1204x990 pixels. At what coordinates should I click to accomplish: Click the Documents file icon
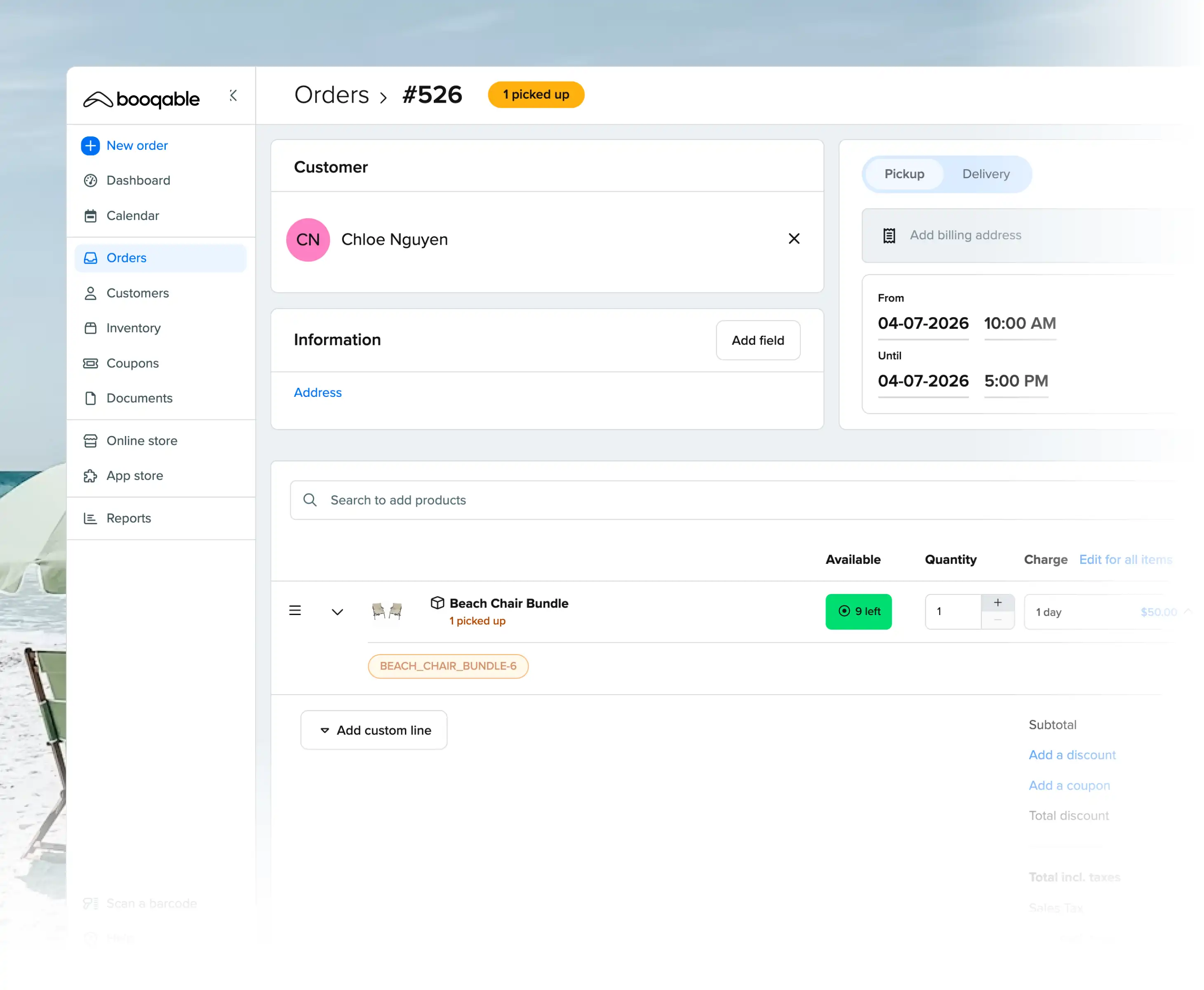[90, 398]
